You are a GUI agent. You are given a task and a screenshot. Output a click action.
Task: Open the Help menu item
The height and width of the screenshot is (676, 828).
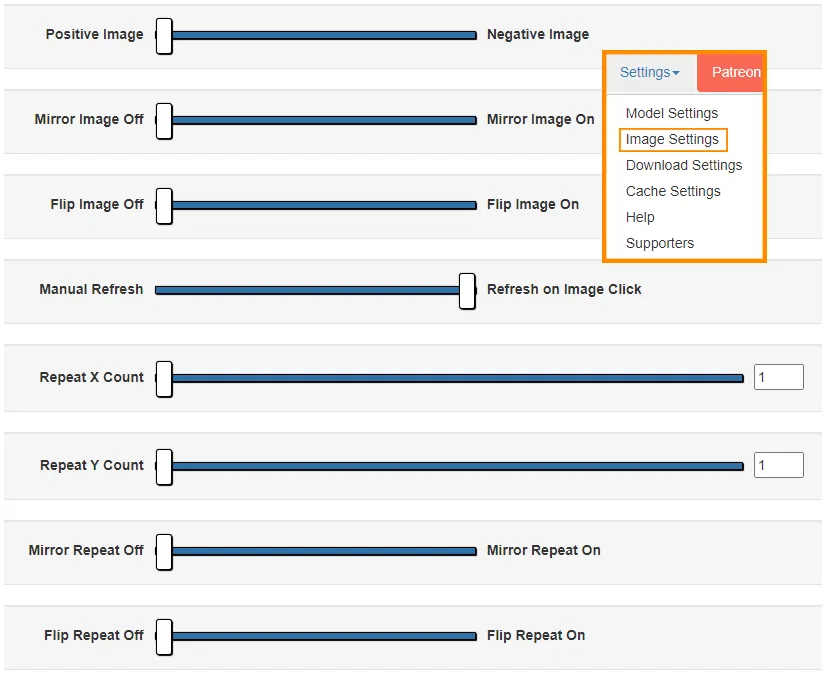pos(640,217)
